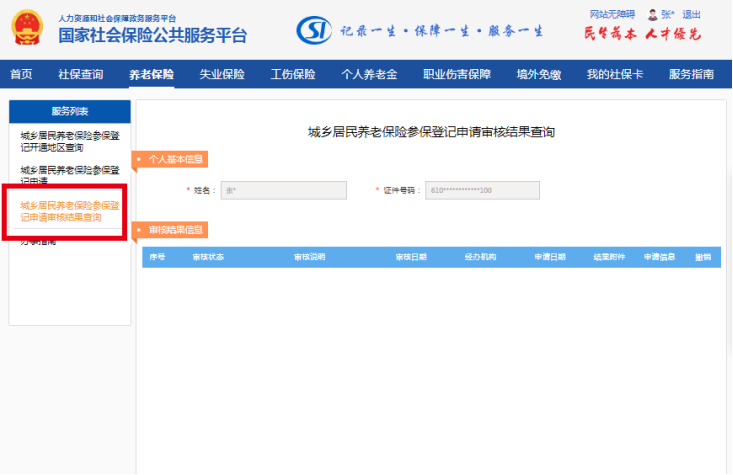Select the 养老保险 navigation tab
The image size is (733, 475).
tap(151, 75)
